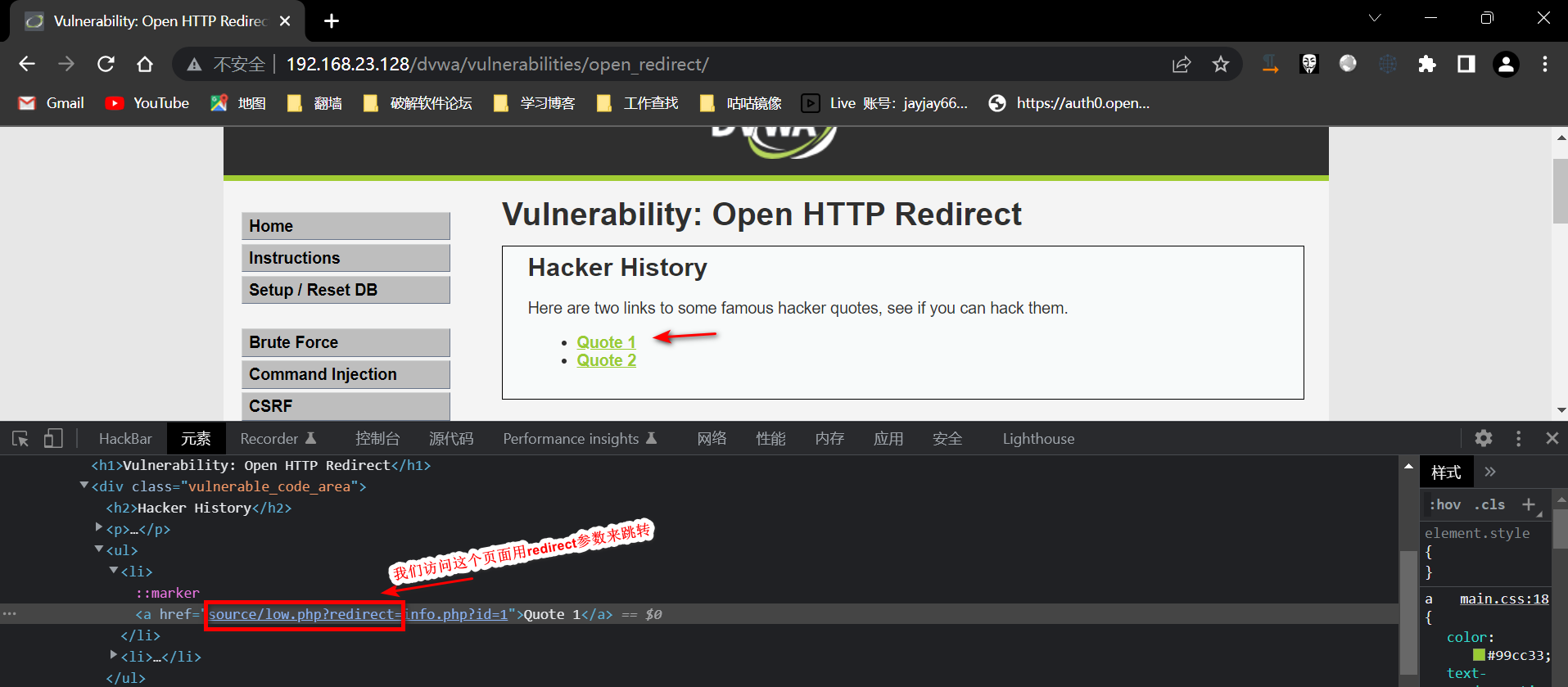Open the browser extensions puzzle icon
The height and width of the screenshot is (687, 1568).
[x=1426, y=65]
